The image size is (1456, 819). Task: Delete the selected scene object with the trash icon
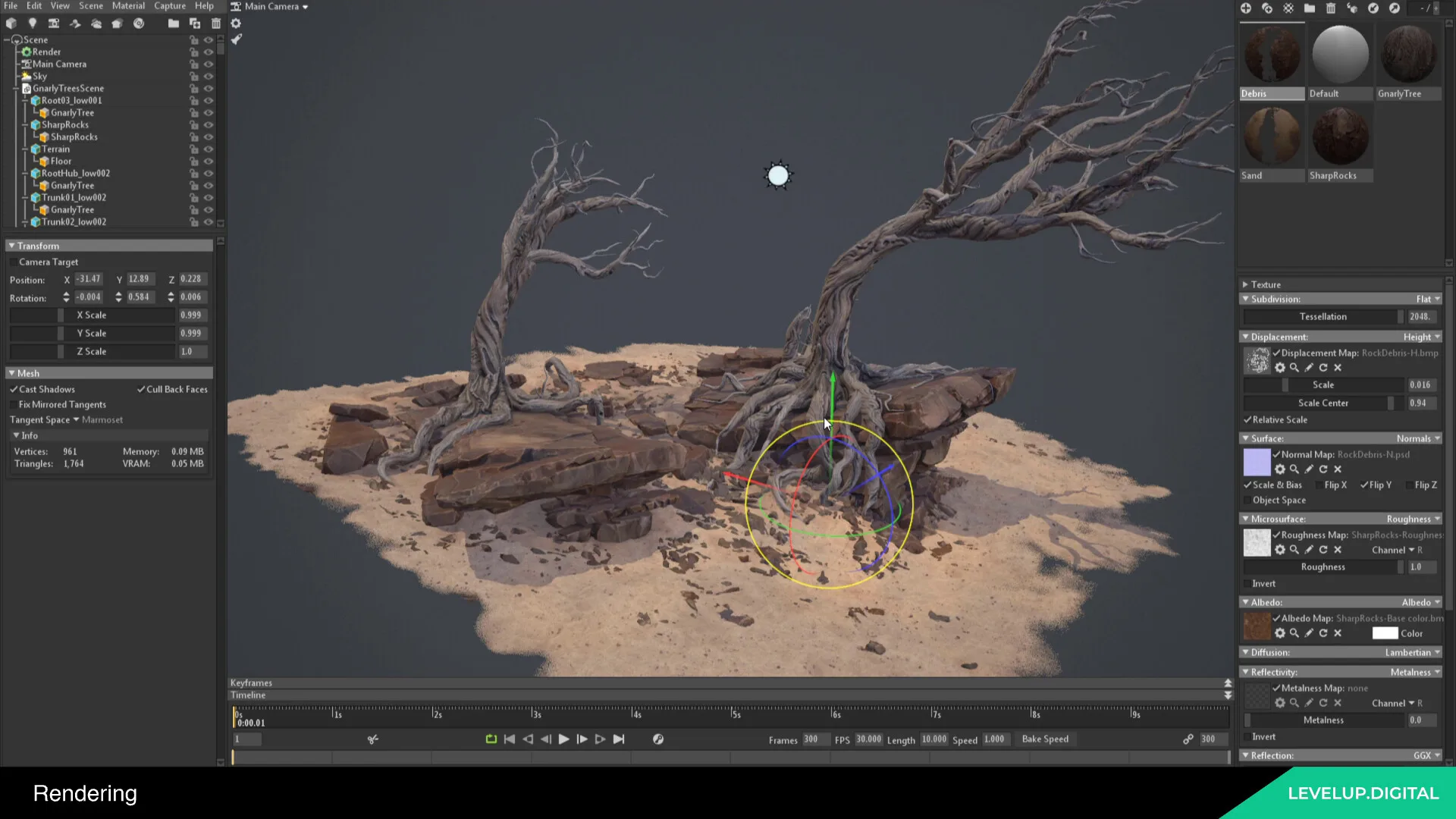pyautogui.click(x=216, y=24)
